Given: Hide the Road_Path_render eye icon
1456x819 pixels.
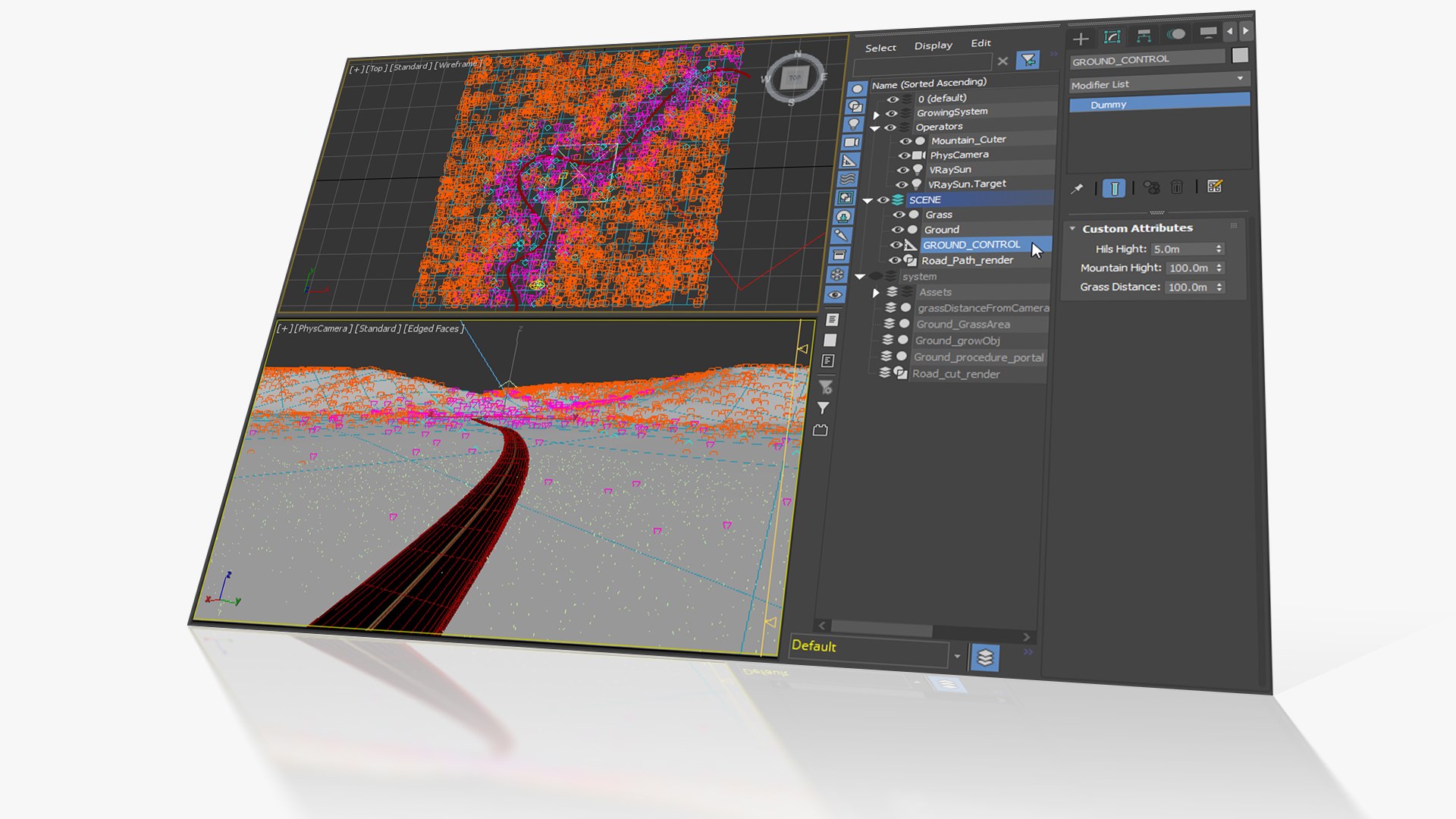Looking at the screenshot, I should point(895,261).
